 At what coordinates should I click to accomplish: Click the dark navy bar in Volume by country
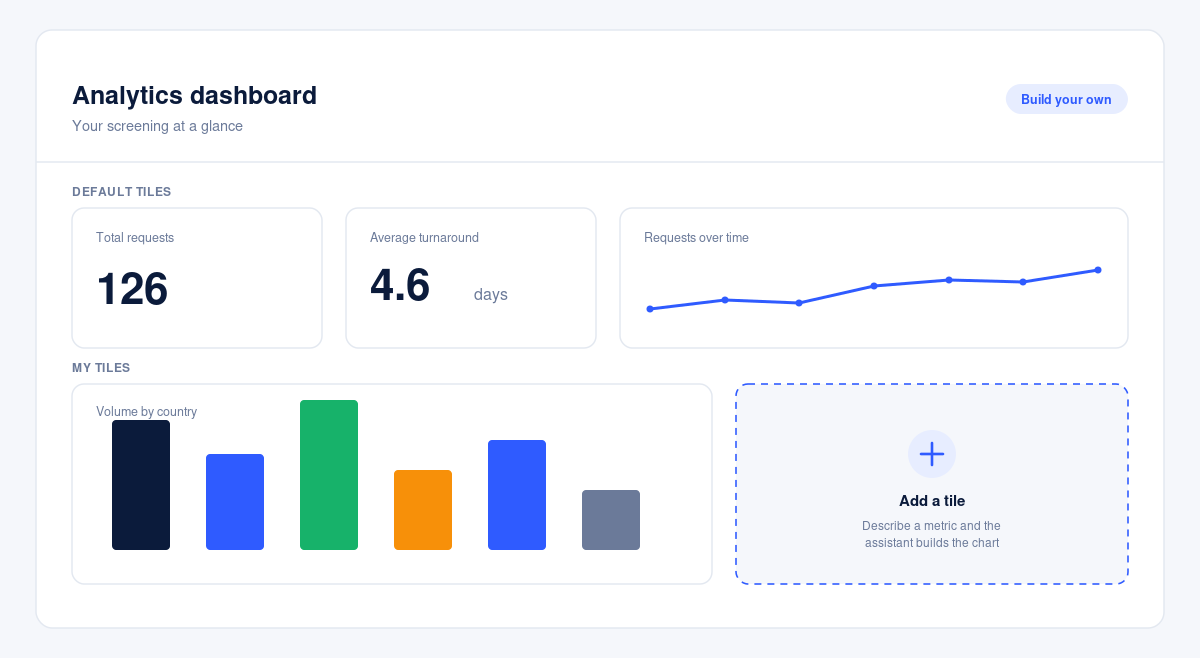141,485
